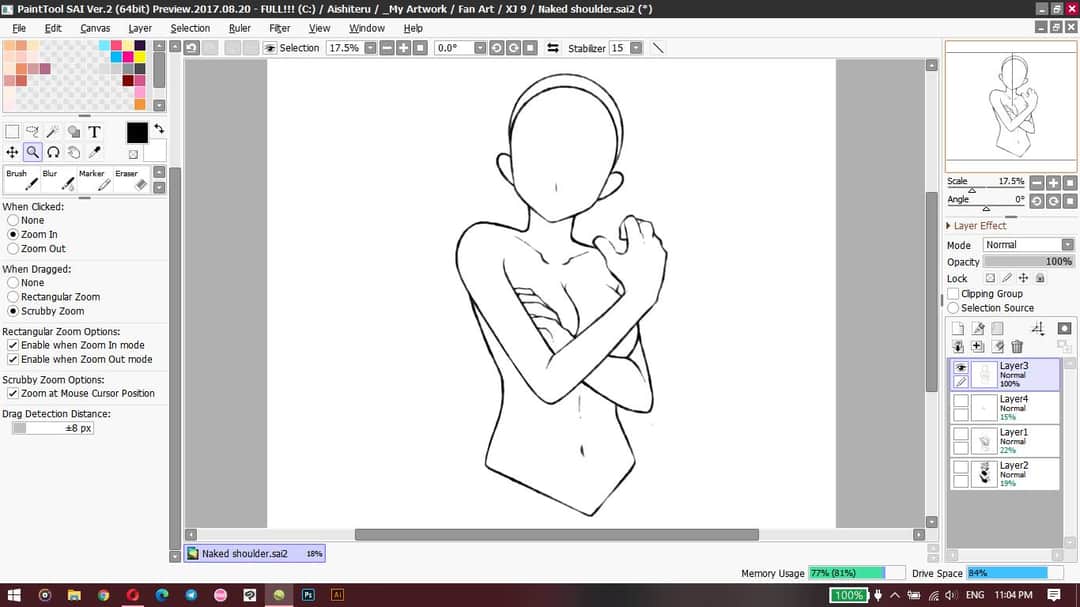Viewport: 1080px width, 607px height.
Task: Open the Ruler menu
Action: (240, 28)
